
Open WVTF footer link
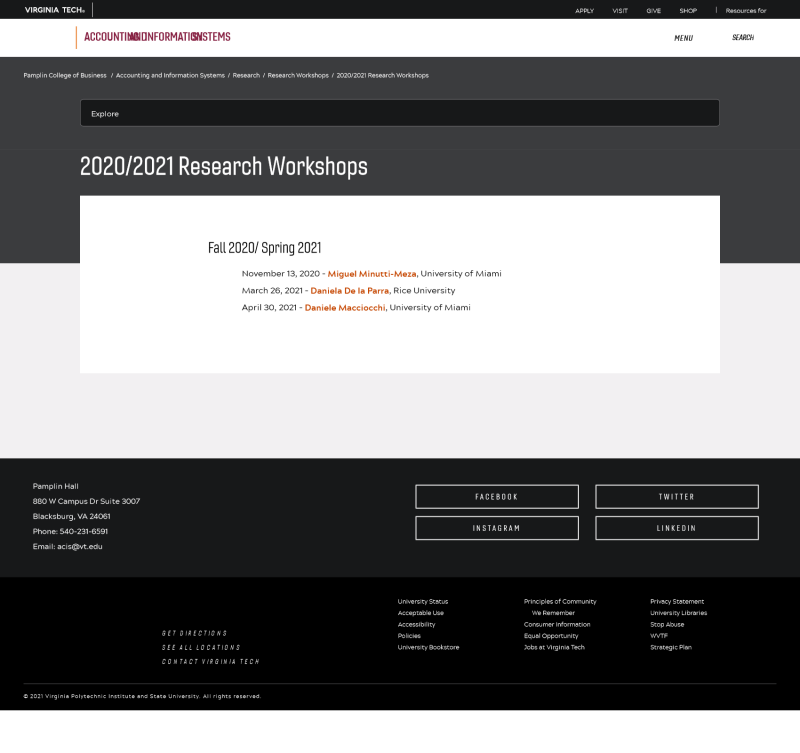659,636
